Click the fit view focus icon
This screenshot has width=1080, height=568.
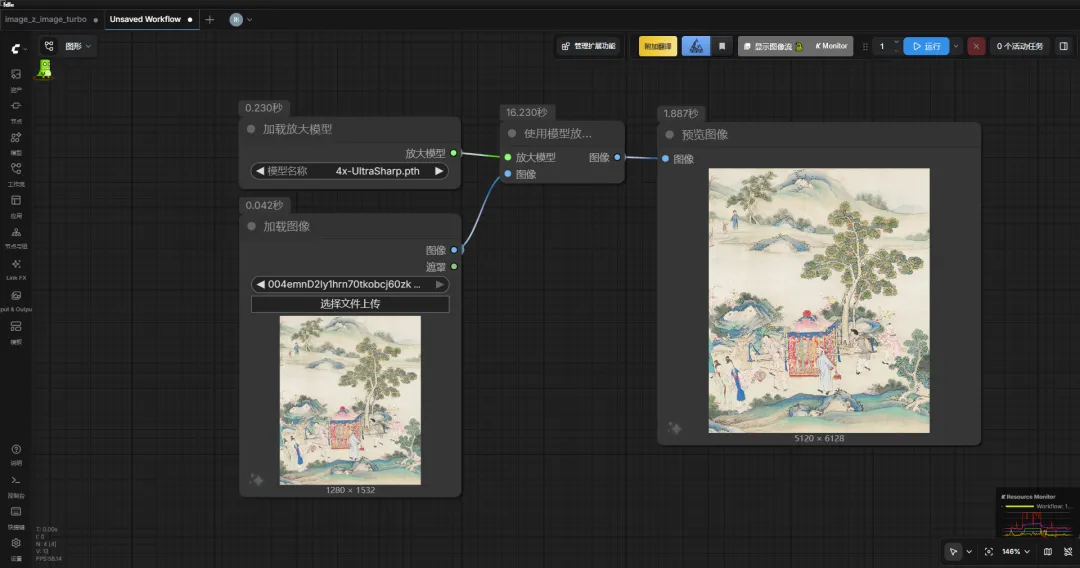988,551
